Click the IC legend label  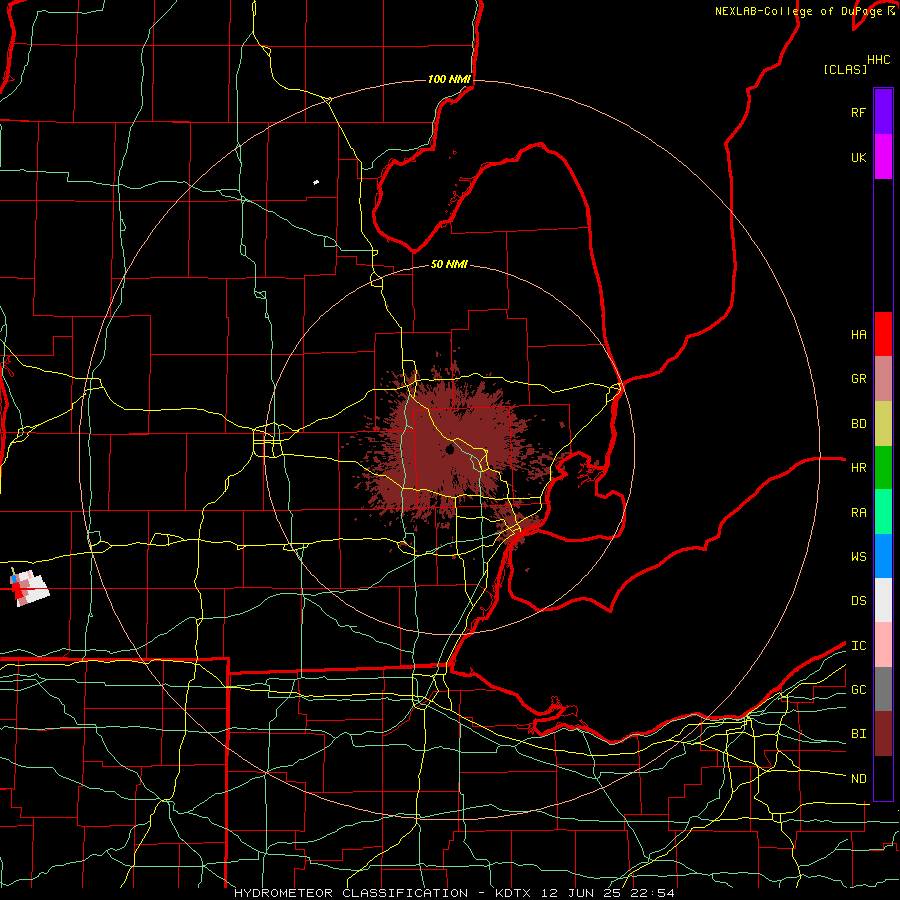[x=858, y=646]
